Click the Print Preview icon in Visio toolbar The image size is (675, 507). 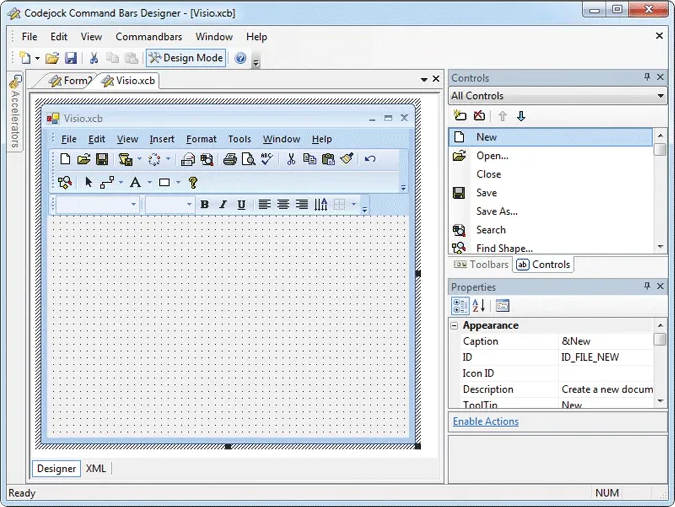tap(248, 159)
